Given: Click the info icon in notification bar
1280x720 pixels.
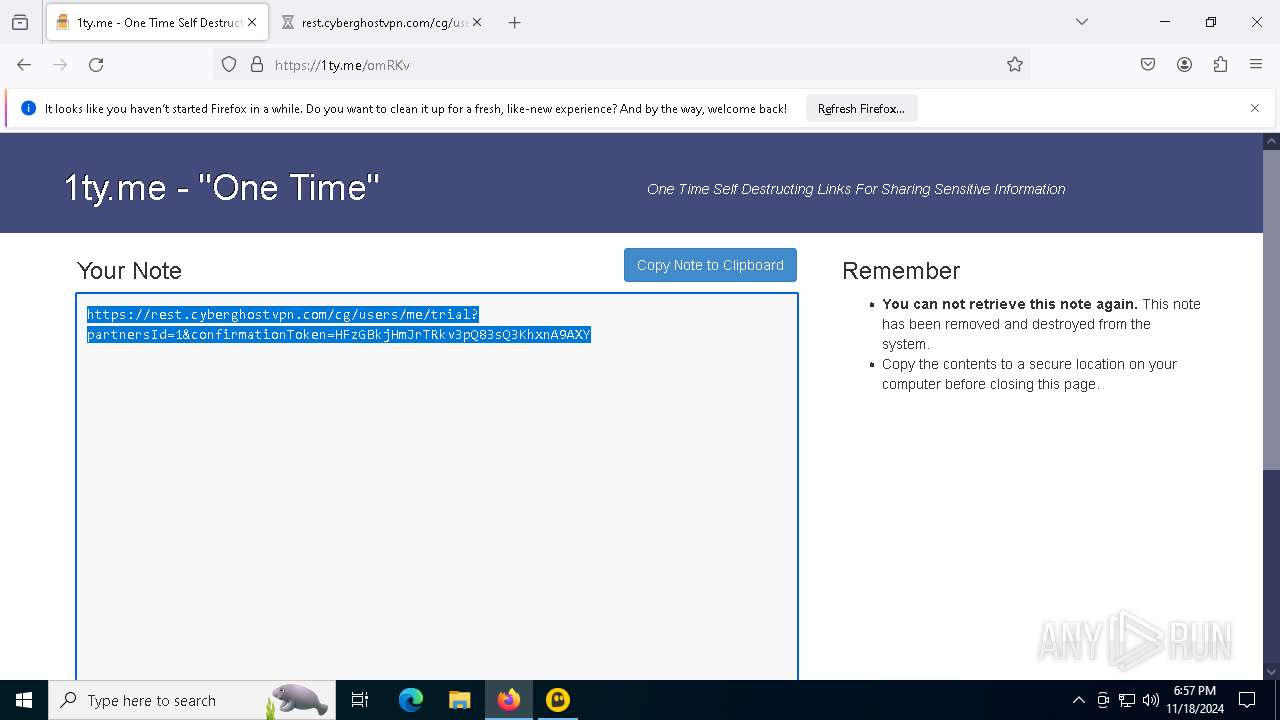Looking at the screenshot, I should [28, 108].
